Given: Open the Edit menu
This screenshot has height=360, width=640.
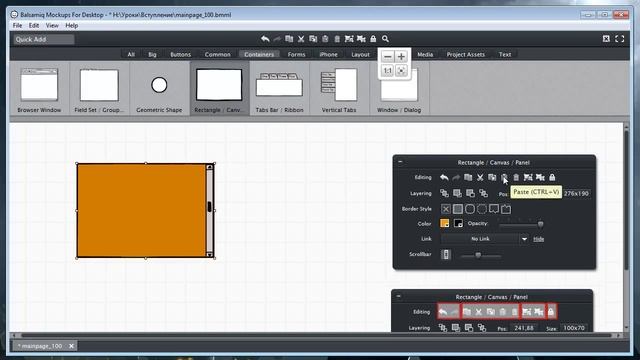Looking at the screenshot, I should click(x=34, y=25).
